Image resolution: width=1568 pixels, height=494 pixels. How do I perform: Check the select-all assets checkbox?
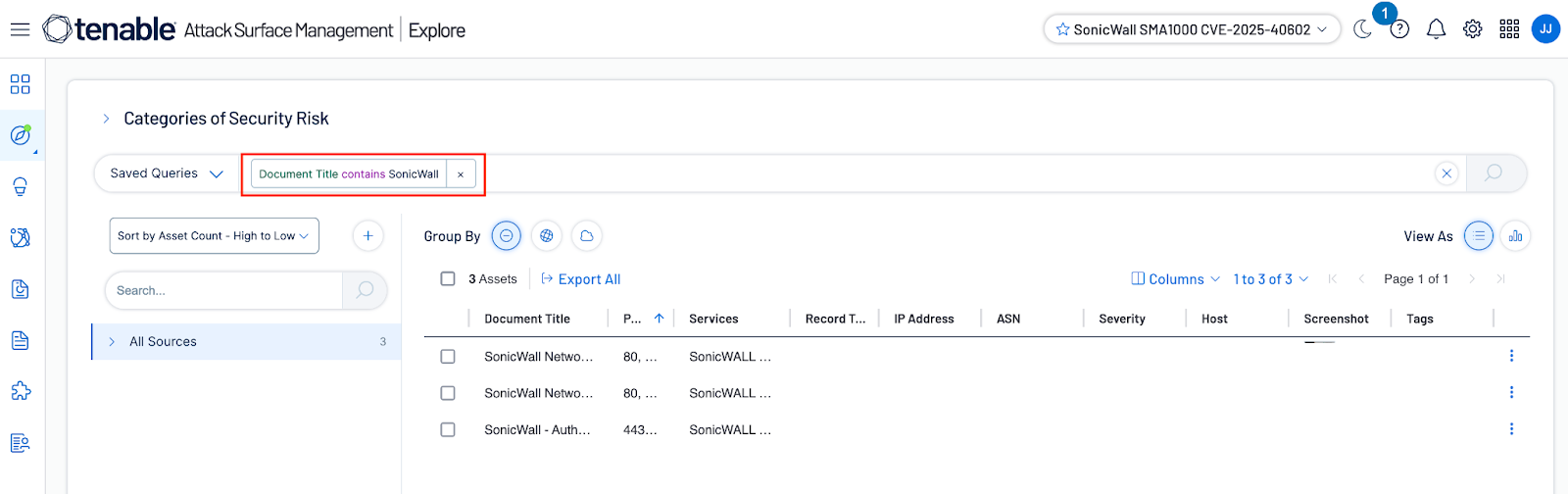448,279
